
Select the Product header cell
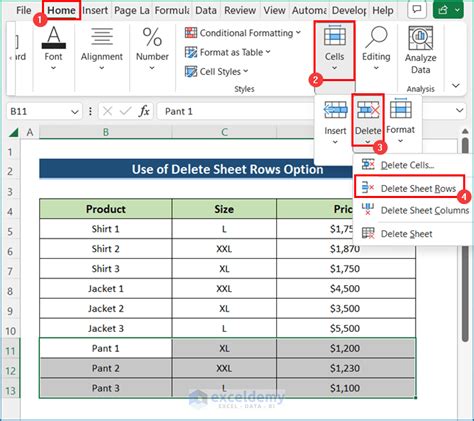106,209
